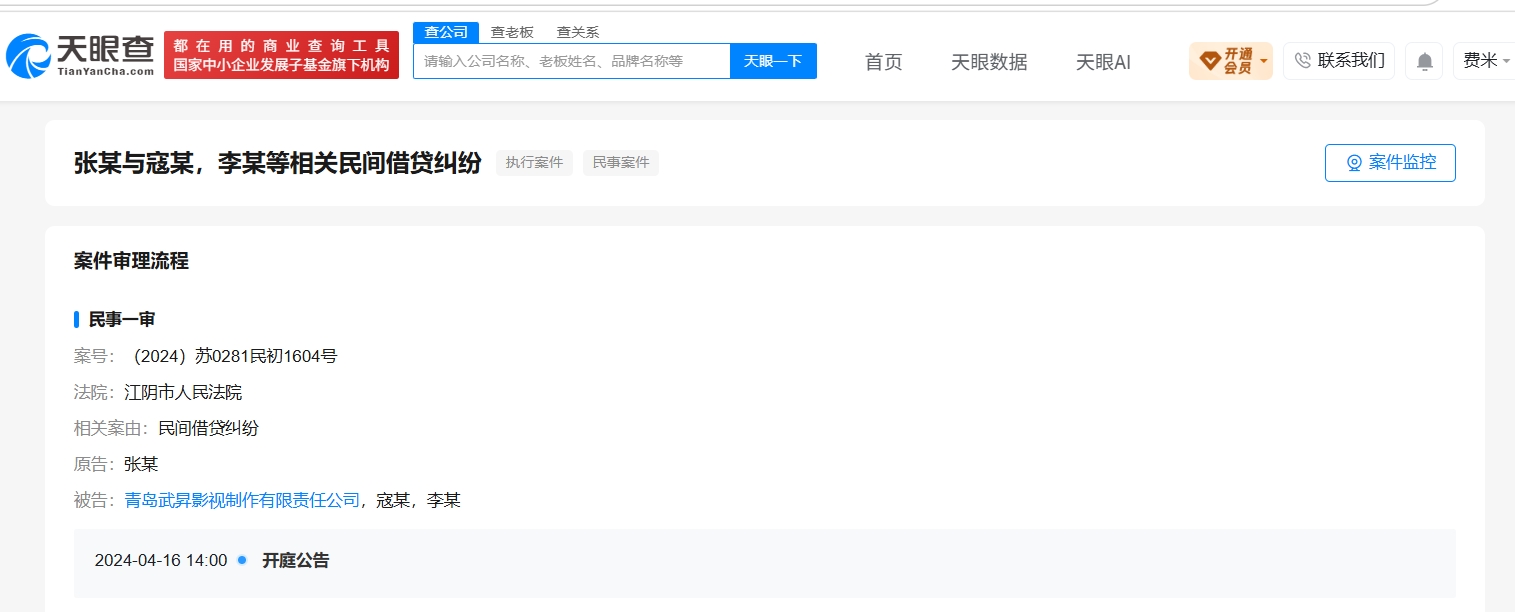Click the red 都在用的商业查询工具 banner
This screenshot has height=612, width=1515.
[281, 55]
